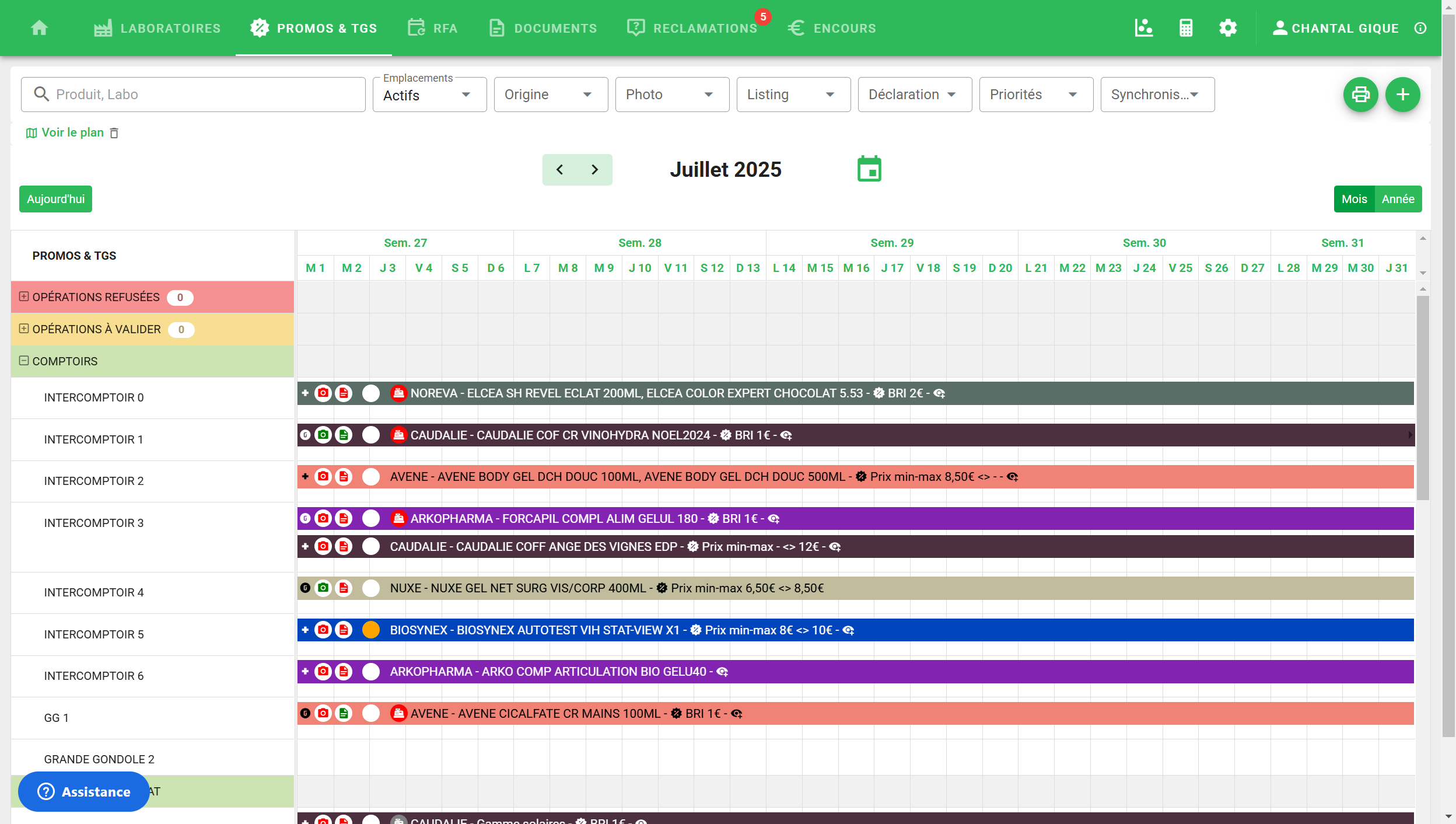Click the tan NUXE GEL NET SURG promo bar

point(855,588)
